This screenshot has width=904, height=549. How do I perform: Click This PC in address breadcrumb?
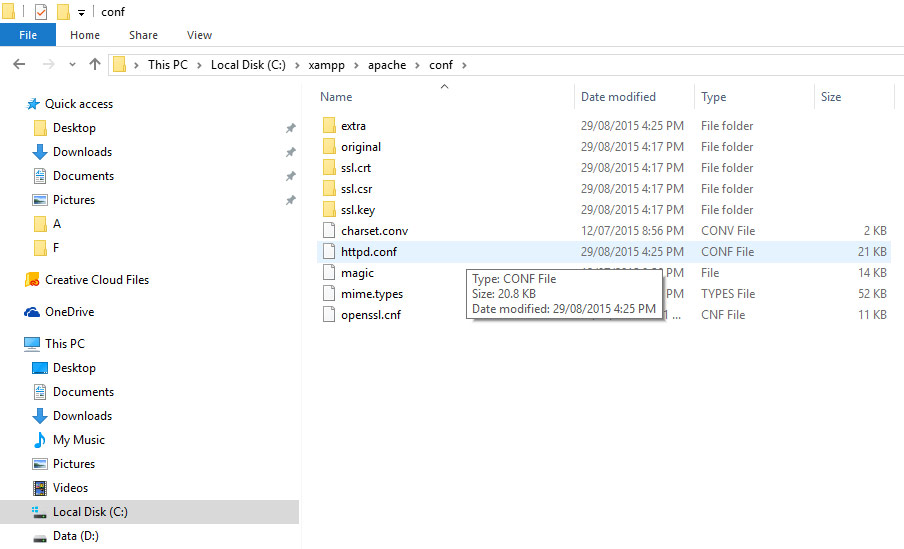(x=168, y=65)
